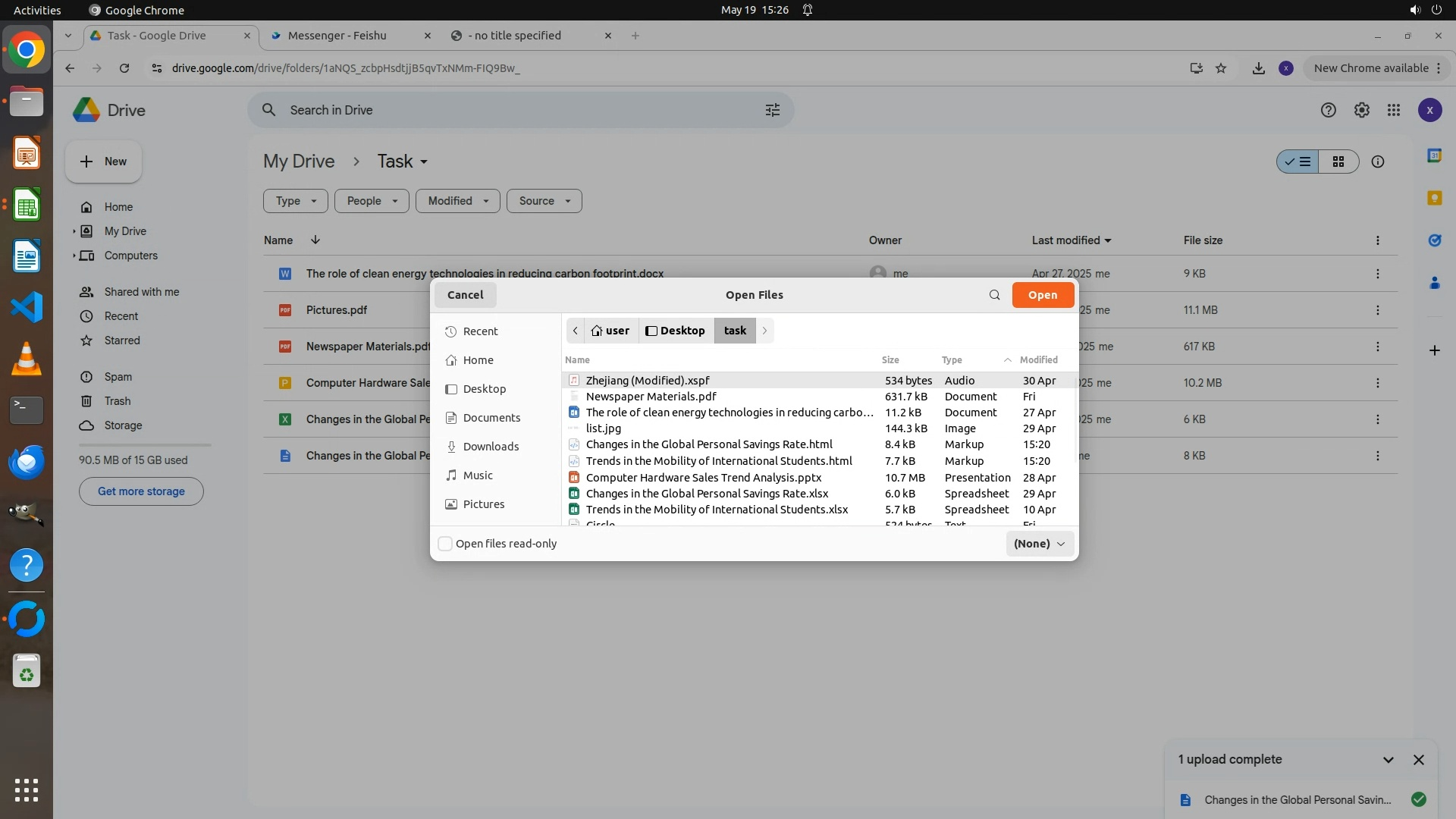This screenshot has width=1456, height=819.
Task: Enable Open files read-only checkbox
Action: click(446, 544)
